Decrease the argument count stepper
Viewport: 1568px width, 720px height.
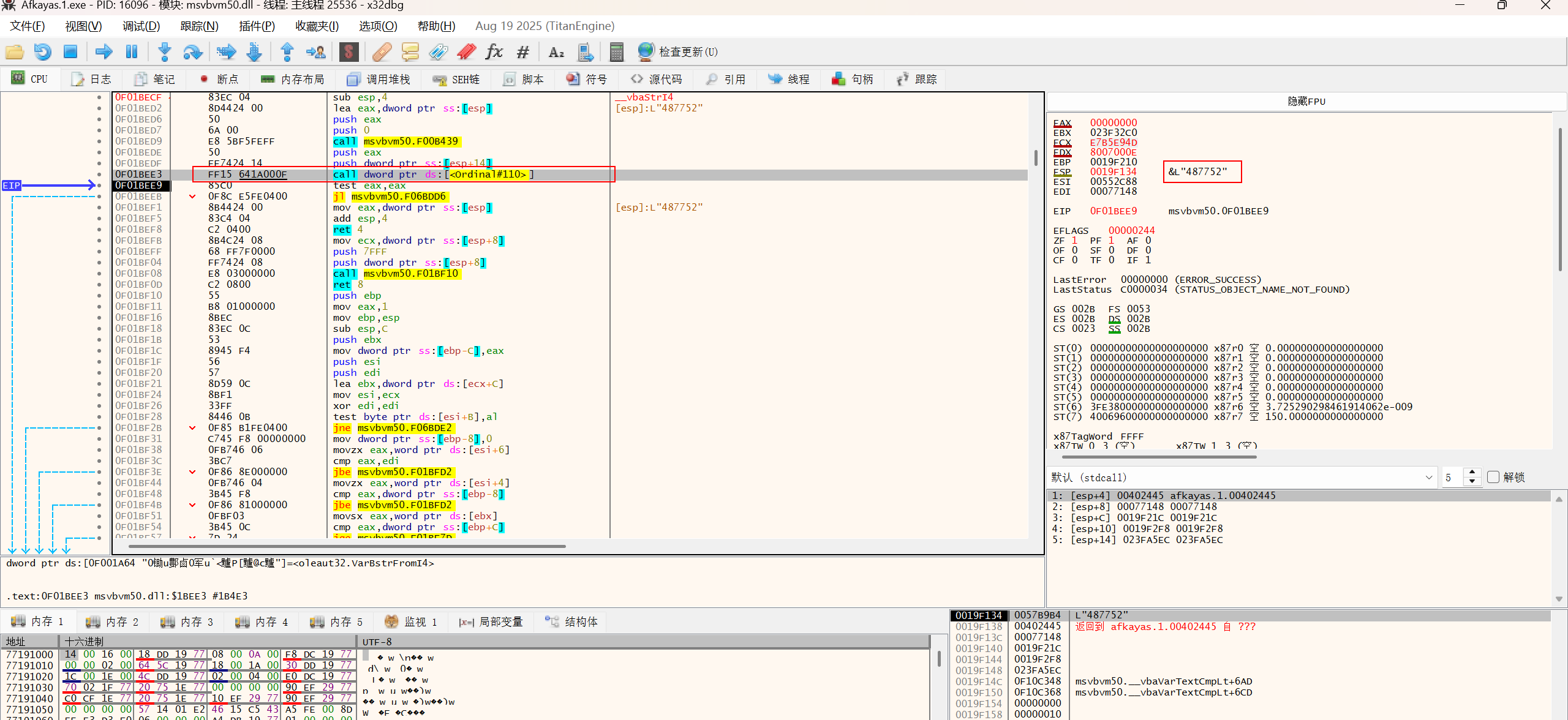(x=1472, y=481)
